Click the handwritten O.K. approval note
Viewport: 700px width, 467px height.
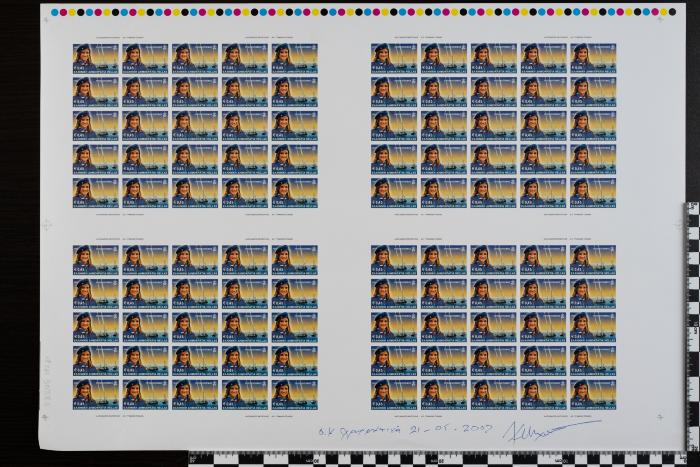pos(358,431)
